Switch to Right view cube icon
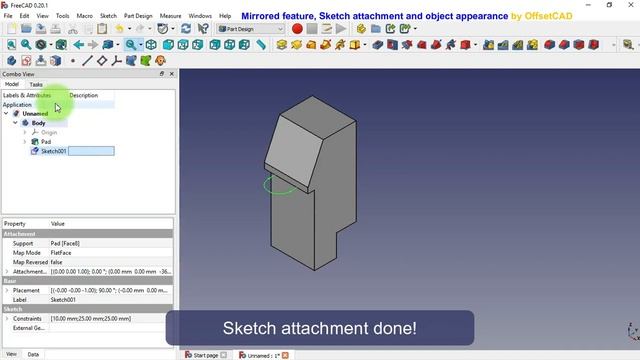Image resolution: width=640 pixels, height=360 pixels. click(198, 44)
